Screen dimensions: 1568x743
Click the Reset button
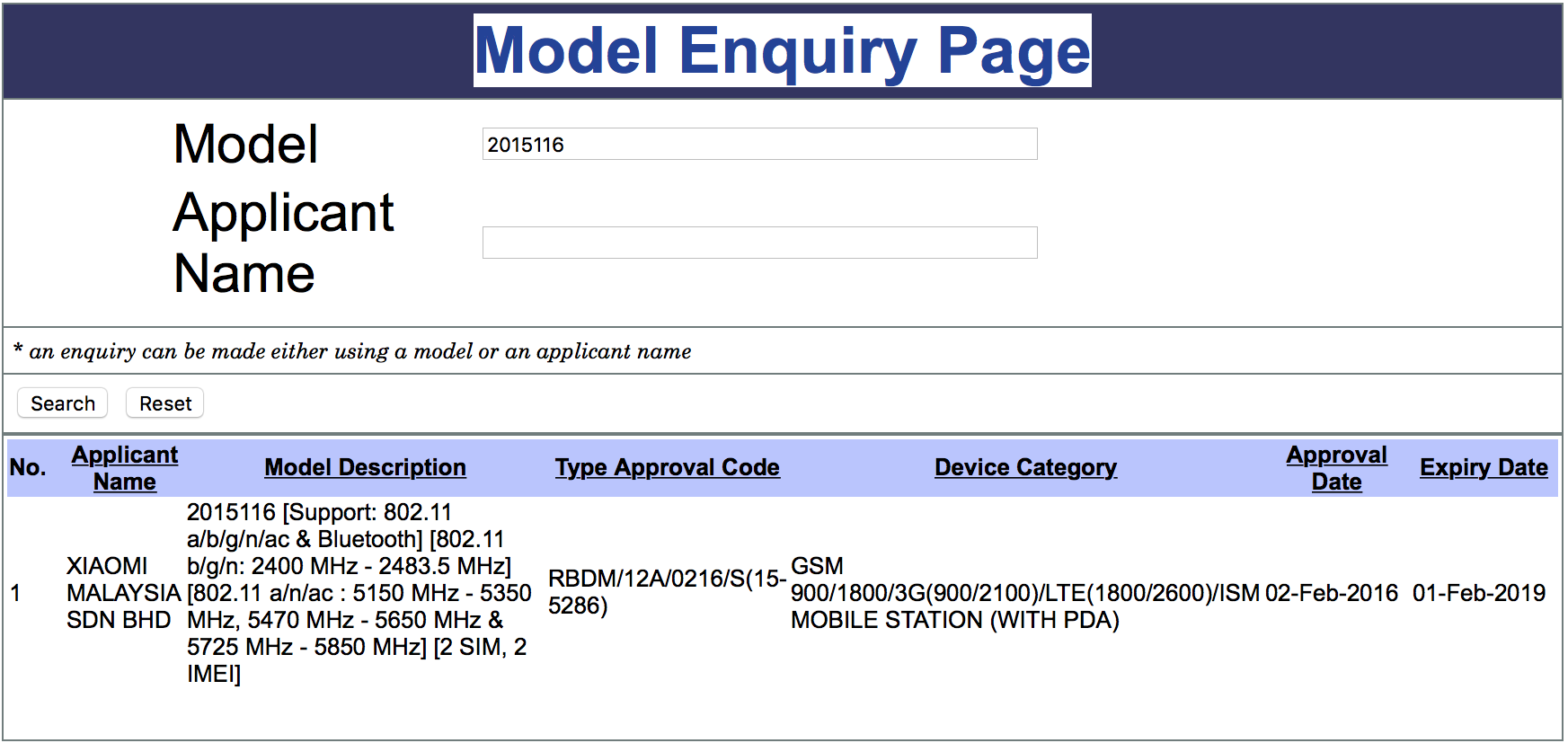pyautogui.click(x=164, y=403)
